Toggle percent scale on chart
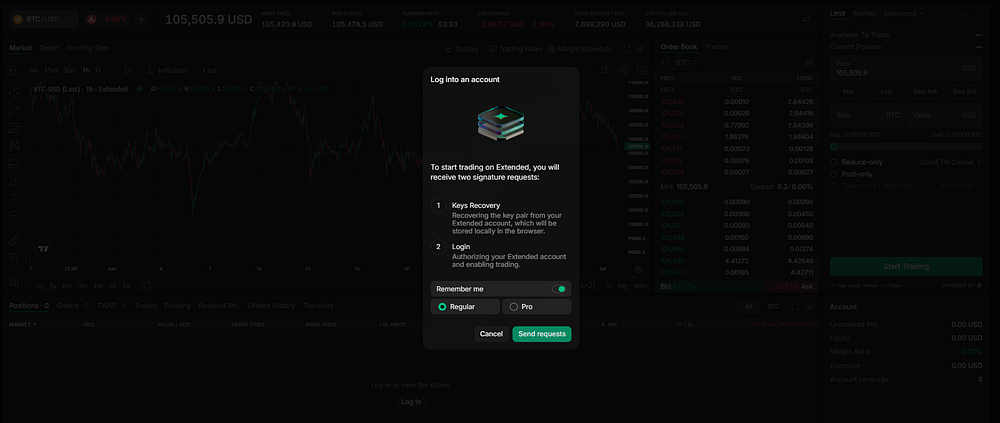The width and height of the screenshot is (1000, 423). (x=608, y=286)
